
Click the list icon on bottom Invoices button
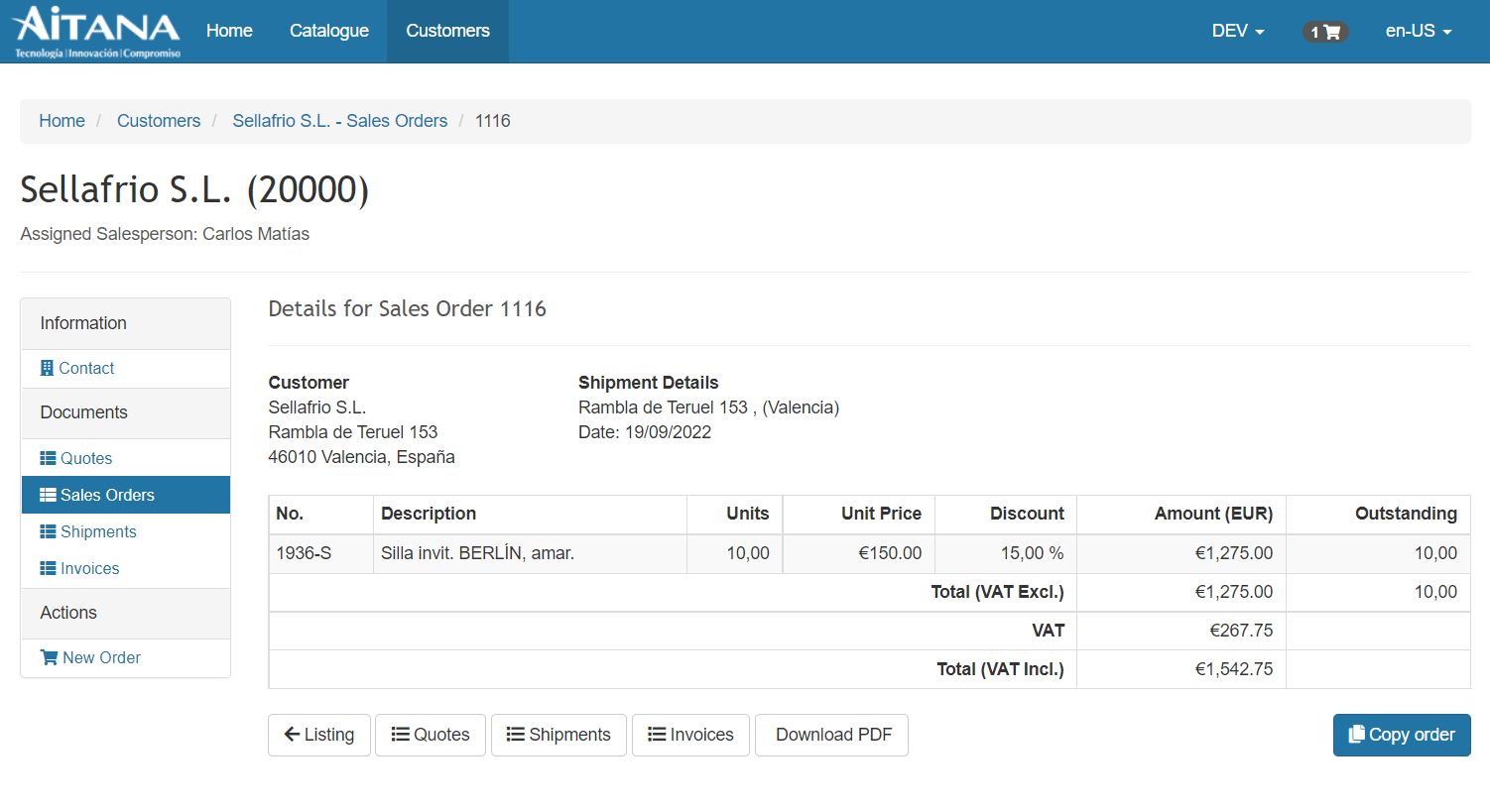pyautogui.click(x=657, y=735)
